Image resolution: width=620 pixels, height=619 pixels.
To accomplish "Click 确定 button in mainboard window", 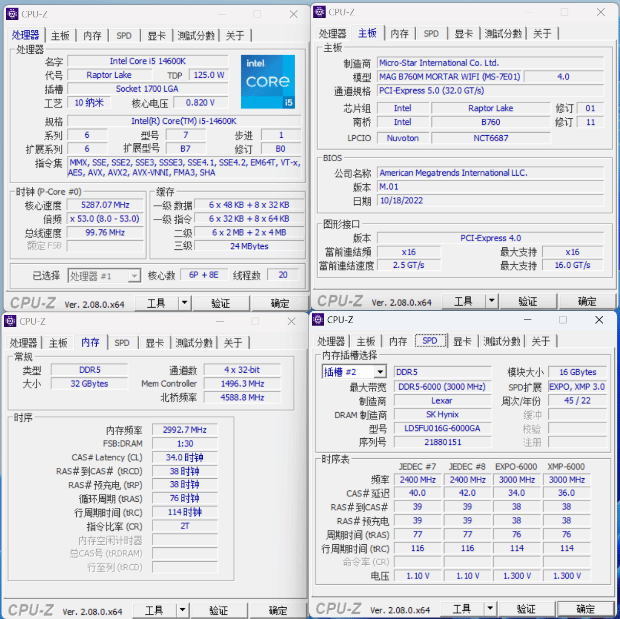I will coord(587,301).
